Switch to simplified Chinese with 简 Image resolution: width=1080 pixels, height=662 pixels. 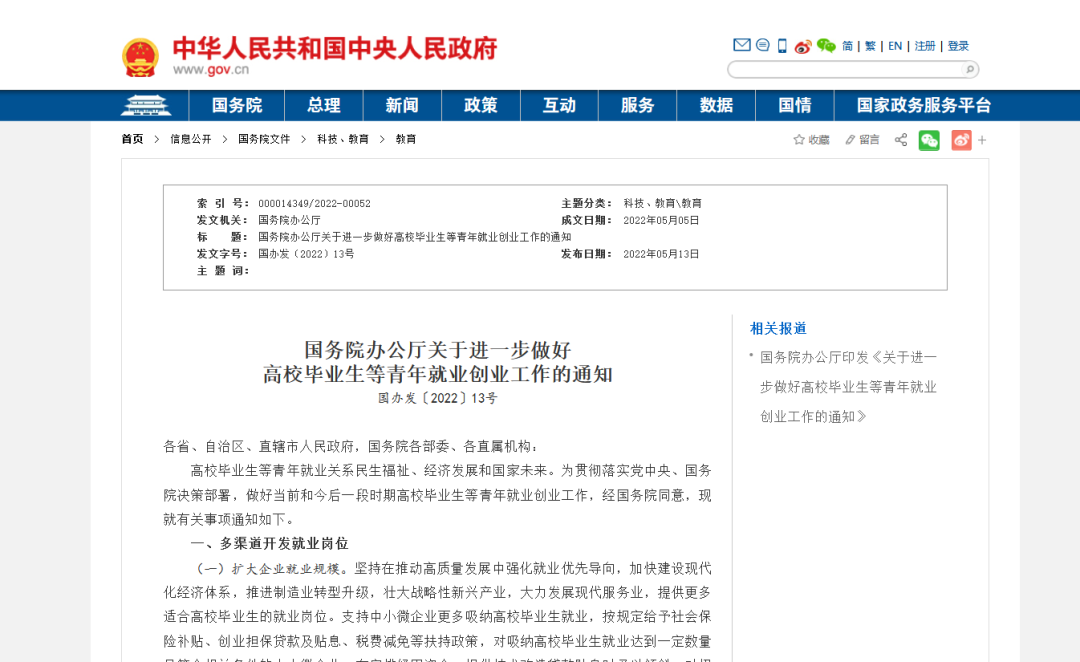click(846, 45)
